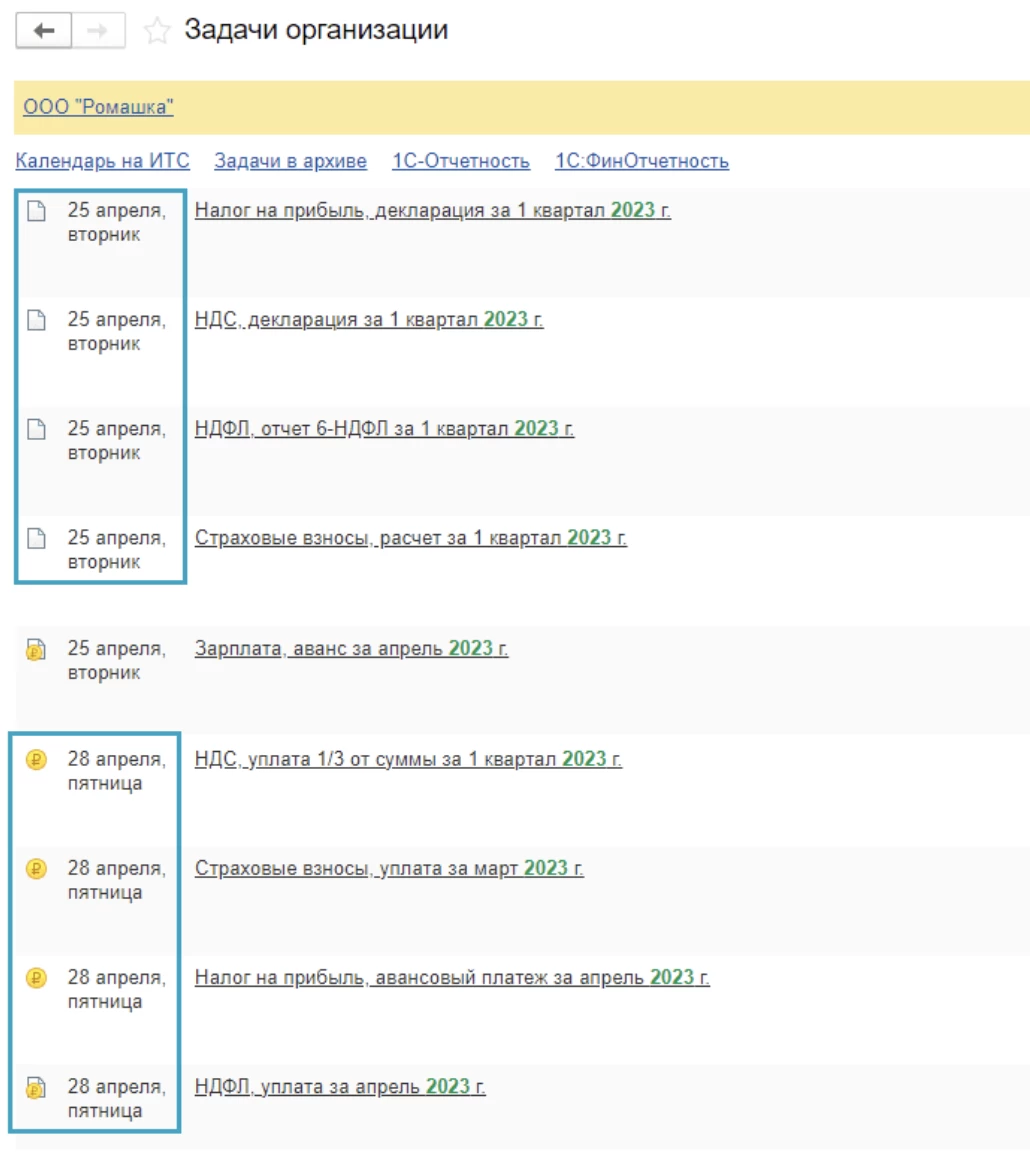Image resolution: width=1030 pixels, height=1156 pixels.
Task: Click the icon beside НДФЛ уплата task
Action: [35, 1088]
